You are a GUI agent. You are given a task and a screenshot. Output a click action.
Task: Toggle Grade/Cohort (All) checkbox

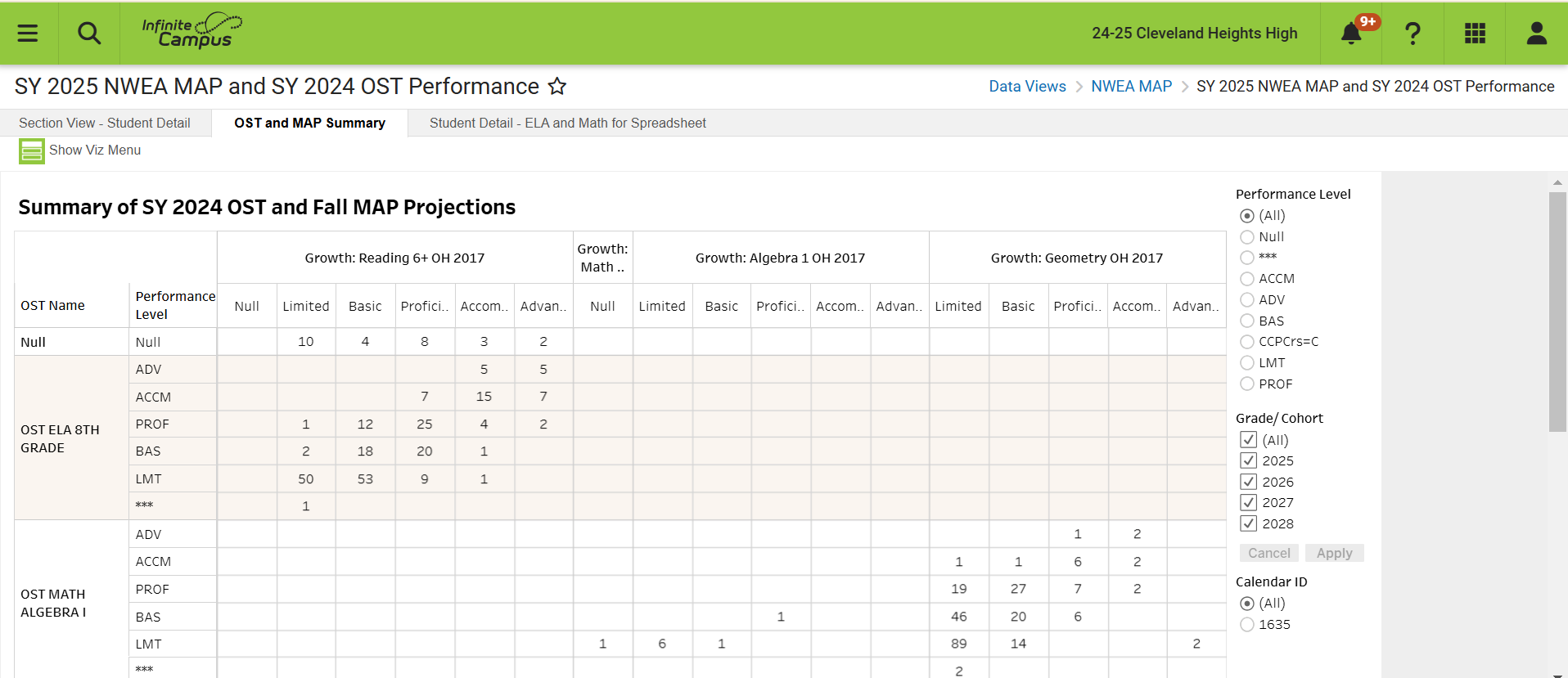point(1248,440)
